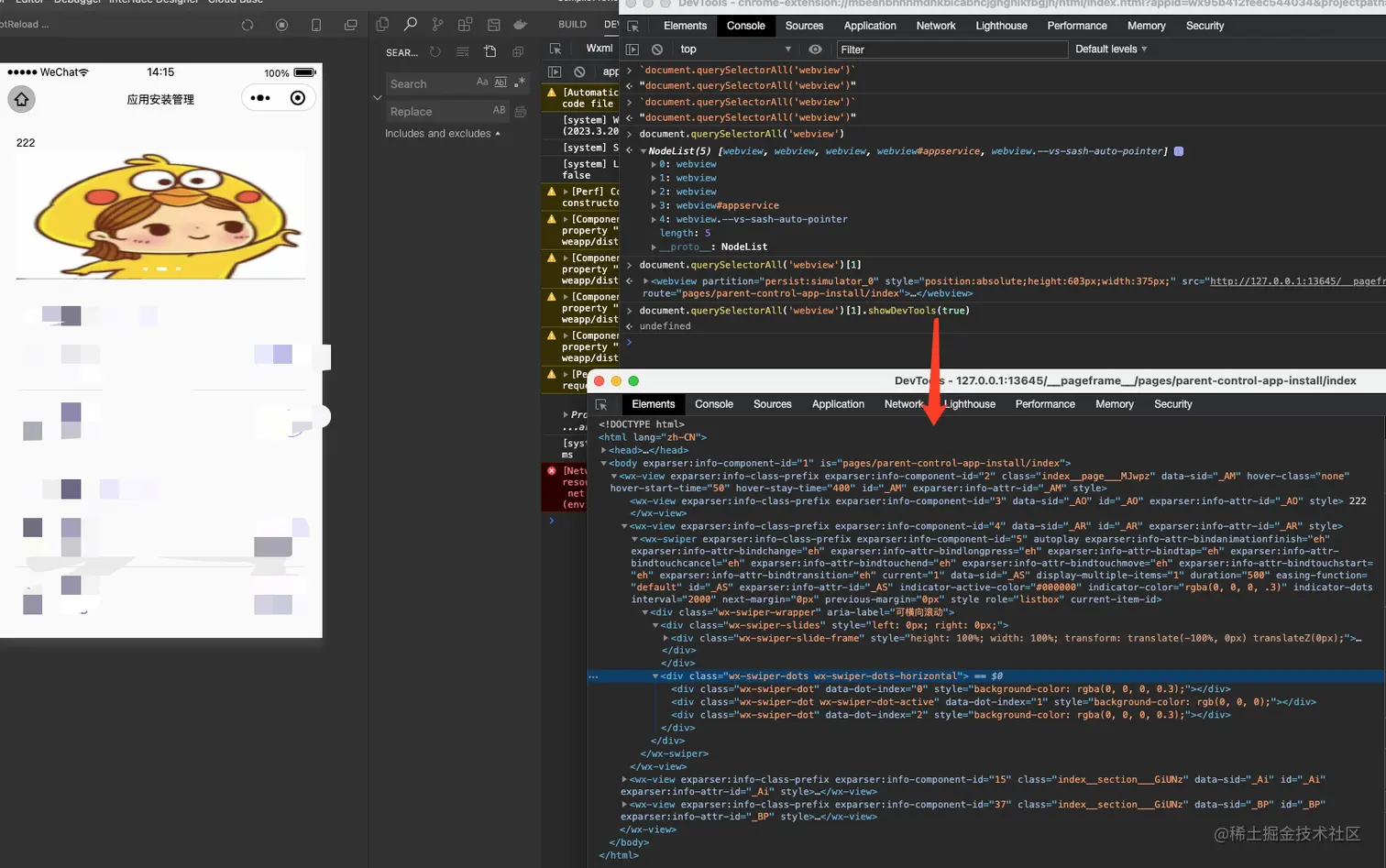The image size is (1386, 868).
Task: Click inspect element icon in top DevTools window
Action: click(632, 26)
